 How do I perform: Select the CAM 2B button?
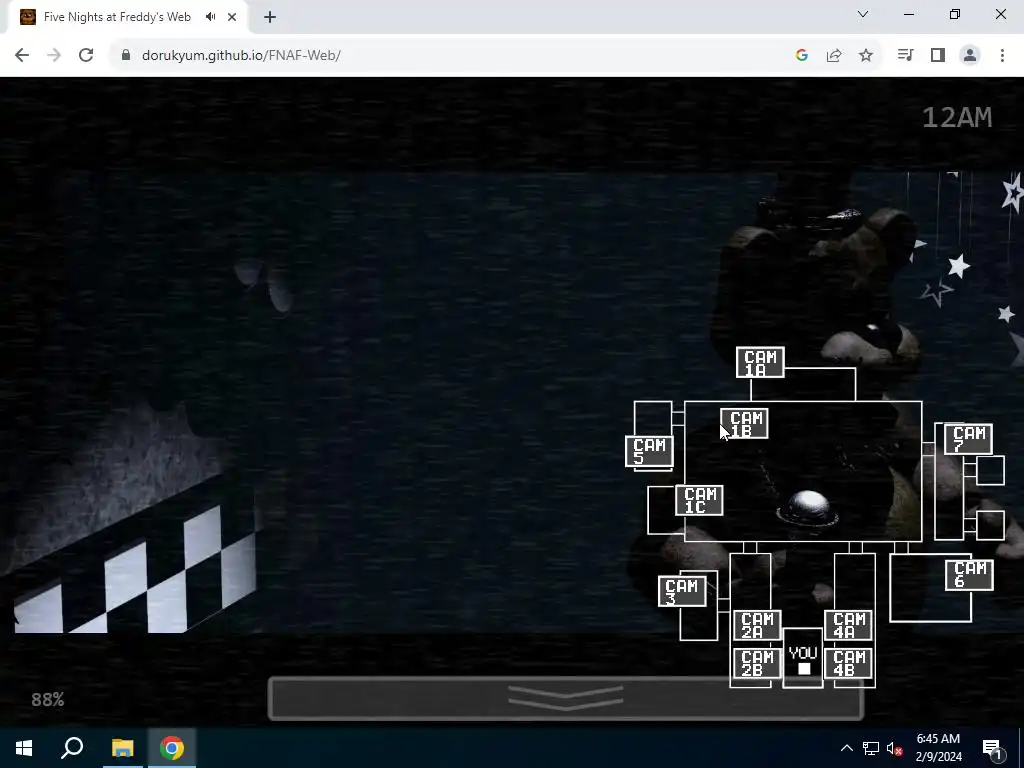757,664
